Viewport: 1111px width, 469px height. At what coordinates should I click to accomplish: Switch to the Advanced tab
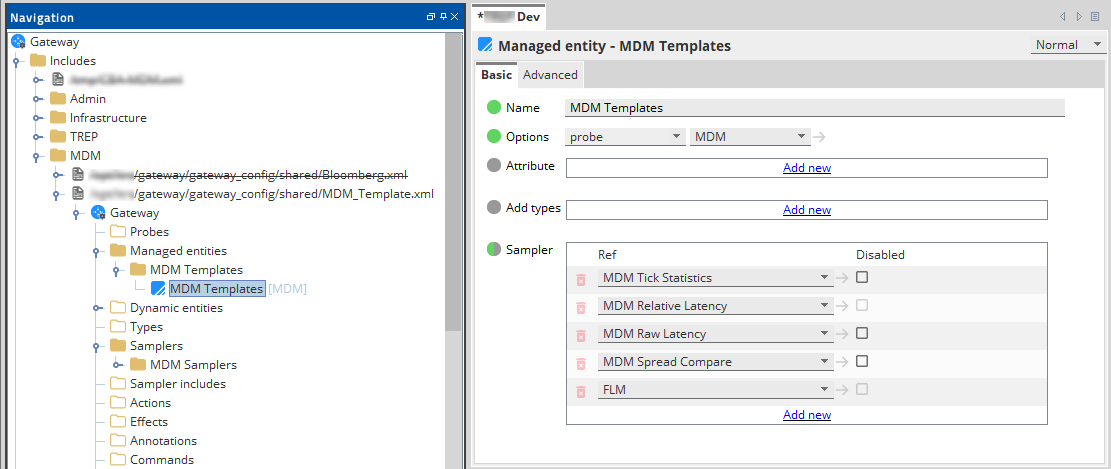tap(550, 75)
